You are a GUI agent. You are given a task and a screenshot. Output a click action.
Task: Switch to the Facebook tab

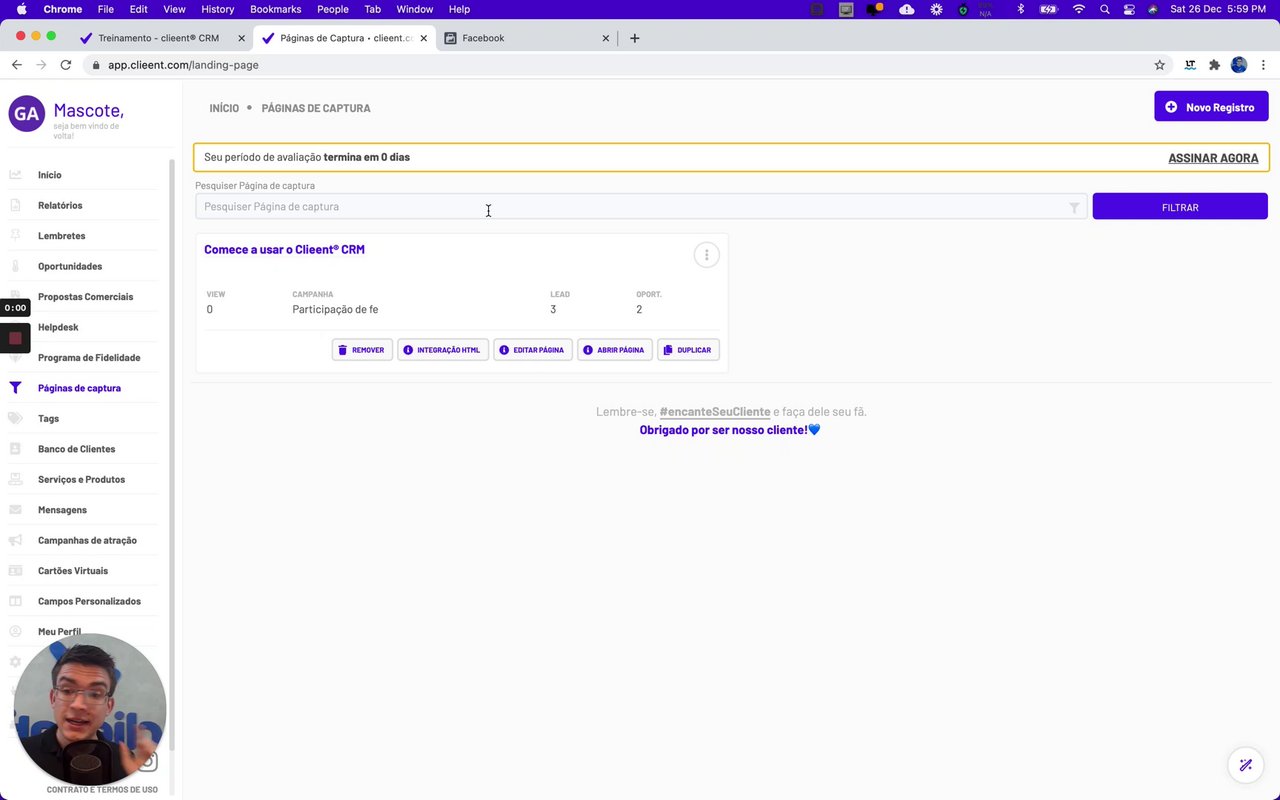[x=524, y=38]
